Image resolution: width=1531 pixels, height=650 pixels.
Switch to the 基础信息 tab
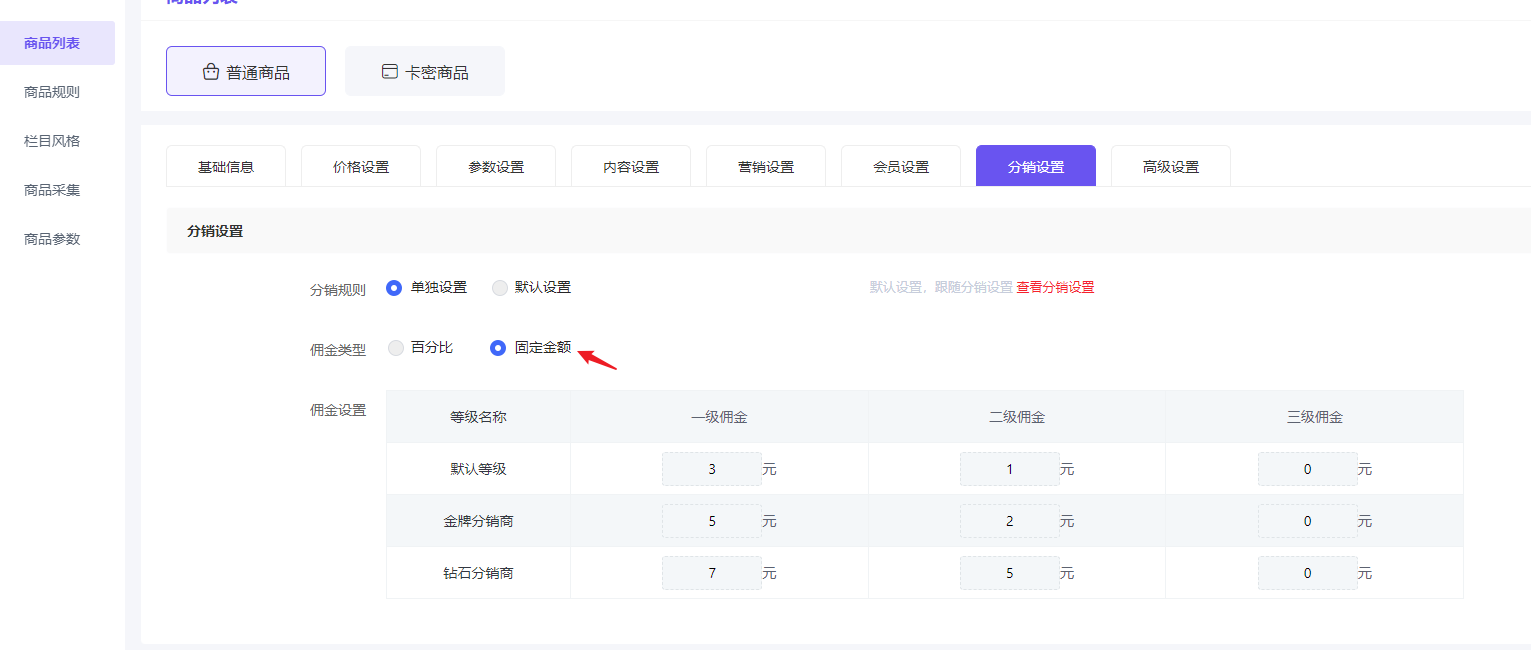226,166
